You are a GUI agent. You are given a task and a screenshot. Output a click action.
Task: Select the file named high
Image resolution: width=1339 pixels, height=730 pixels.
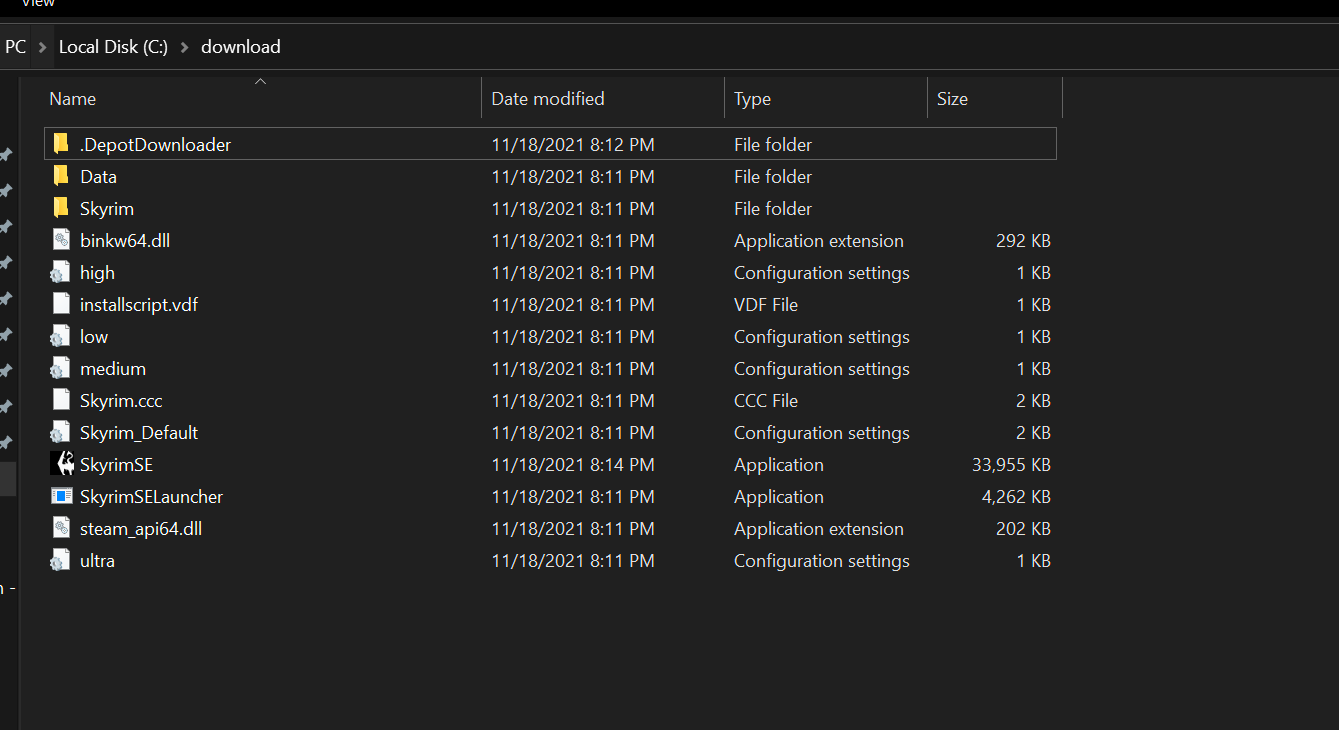[x=97, y=273]
